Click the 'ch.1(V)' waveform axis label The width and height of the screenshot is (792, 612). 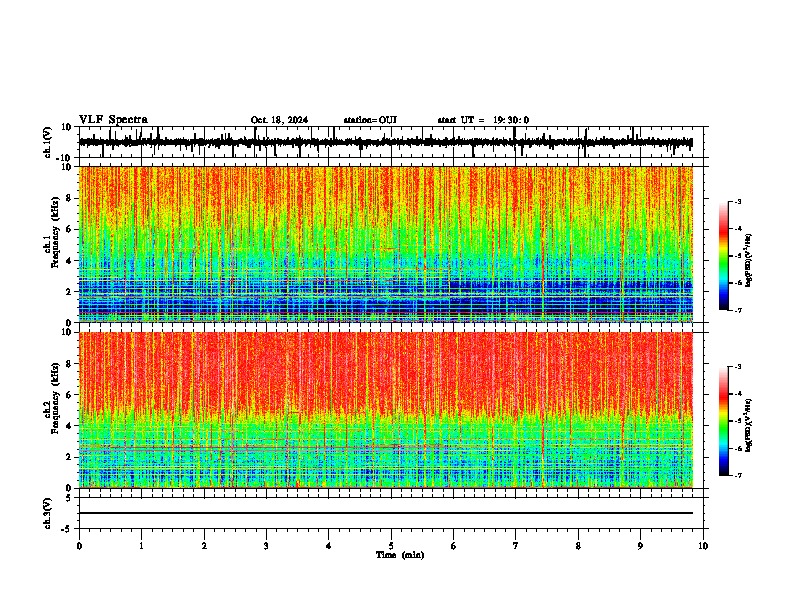pyautogui.click(x=48, y=142)
